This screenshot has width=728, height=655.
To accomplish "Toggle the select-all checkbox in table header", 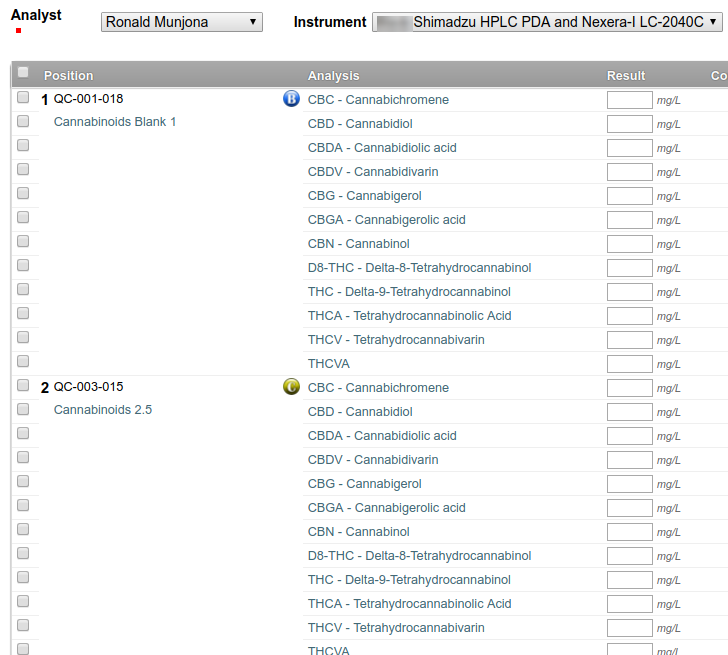I will pyautogui.click(x=23, y=73).
